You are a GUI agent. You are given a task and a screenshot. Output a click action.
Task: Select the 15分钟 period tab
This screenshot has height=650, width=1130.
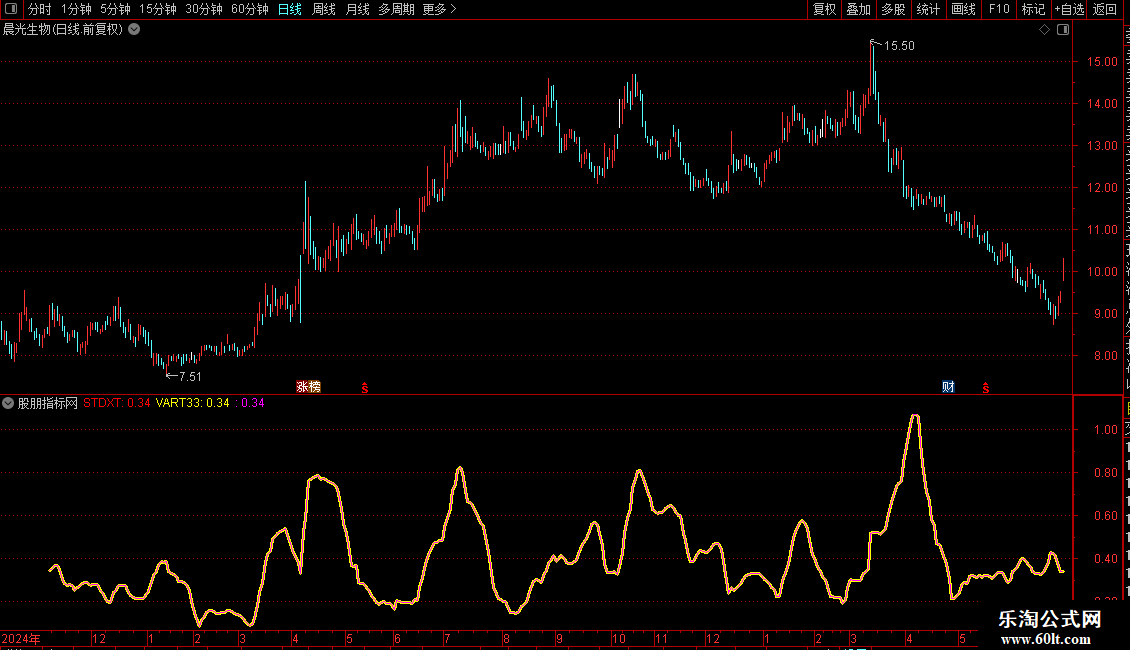coord(158,9)
